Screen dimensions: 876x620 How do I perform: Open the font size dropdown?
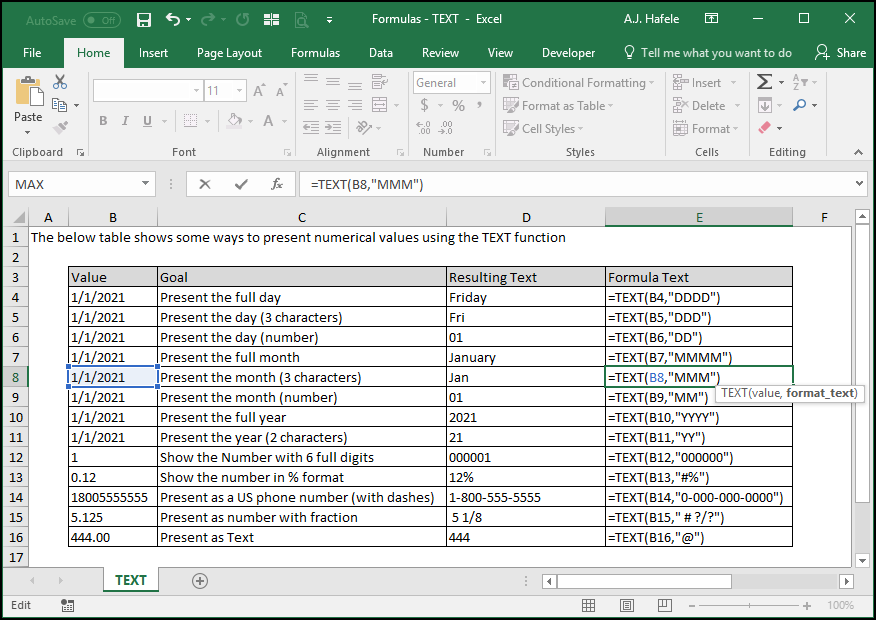[240, 90]
